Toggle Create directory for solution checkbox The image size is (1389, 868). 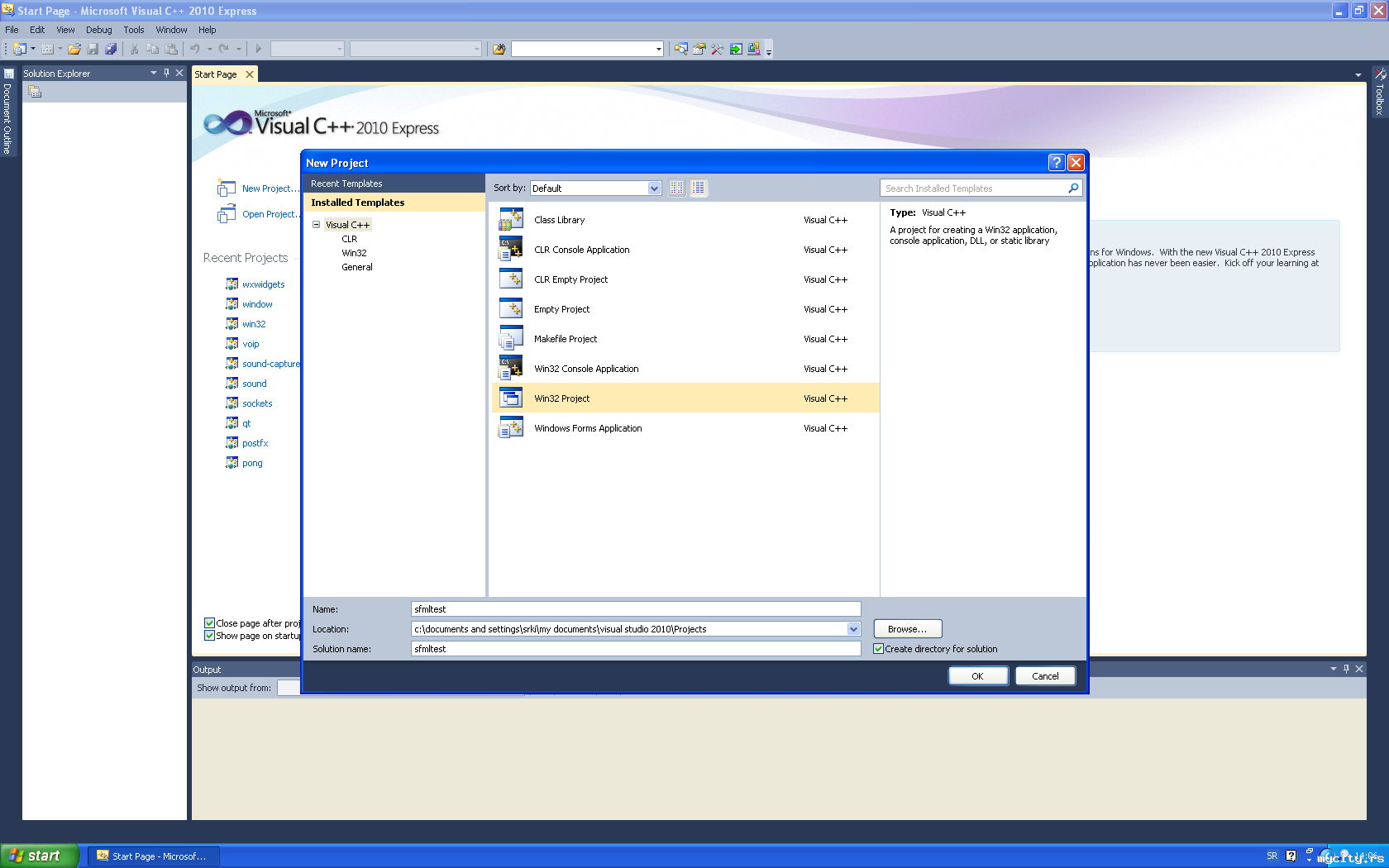pyautogui.click(x=878, y=649)
